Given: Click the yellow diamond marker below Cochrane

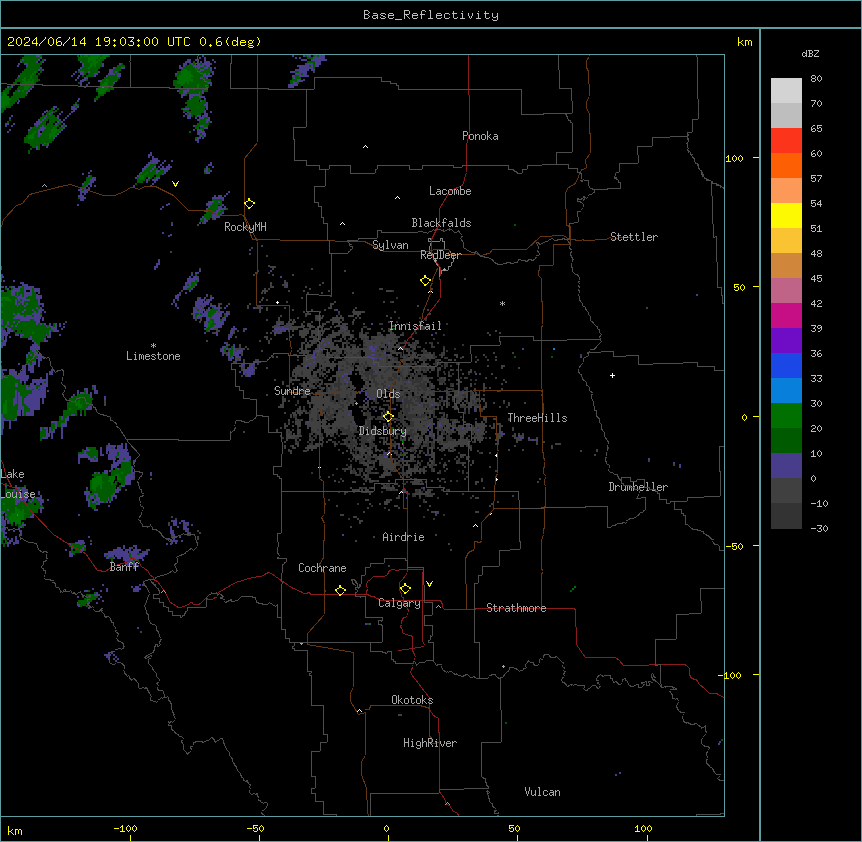Looking at the screenshot, I should click(x=340, y=590).
